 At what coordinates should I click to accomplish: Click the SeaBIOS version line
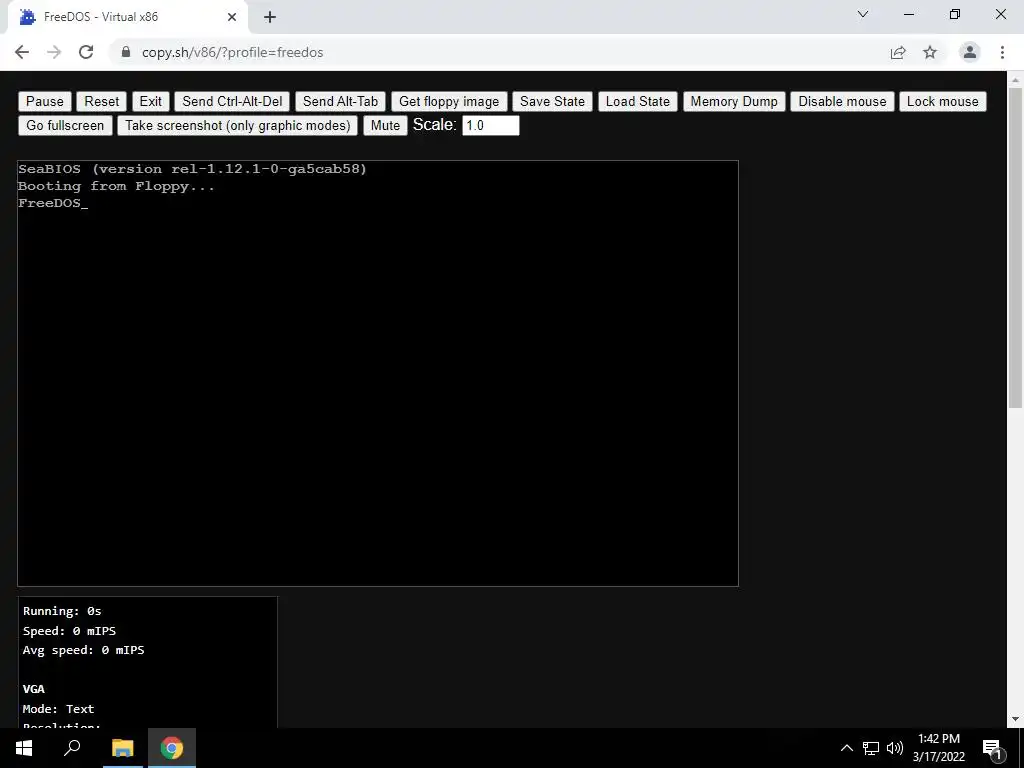click(192, 169)
